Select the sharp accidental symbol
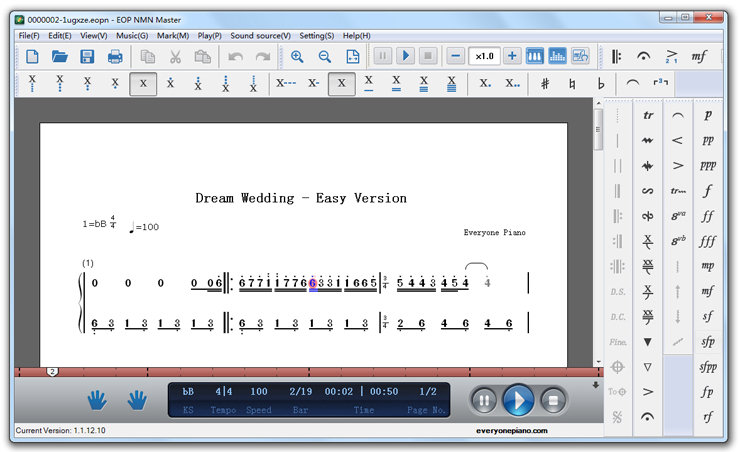This screenshot has width=740, height=452. pyautogui.click(x=545, y=84)
